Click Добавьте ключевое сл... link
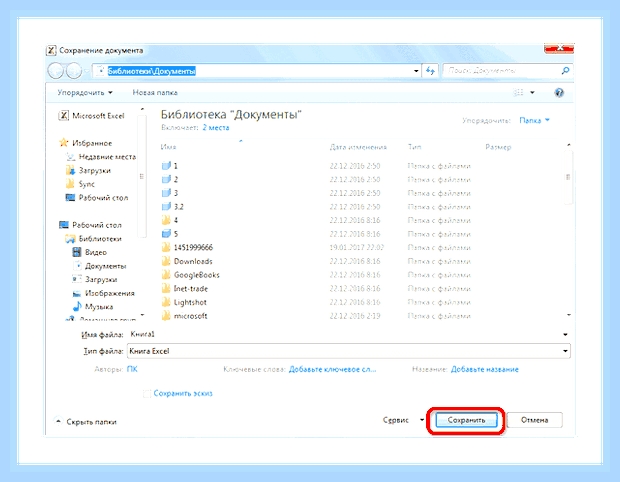620x482 pixels. tap(333, 369)
